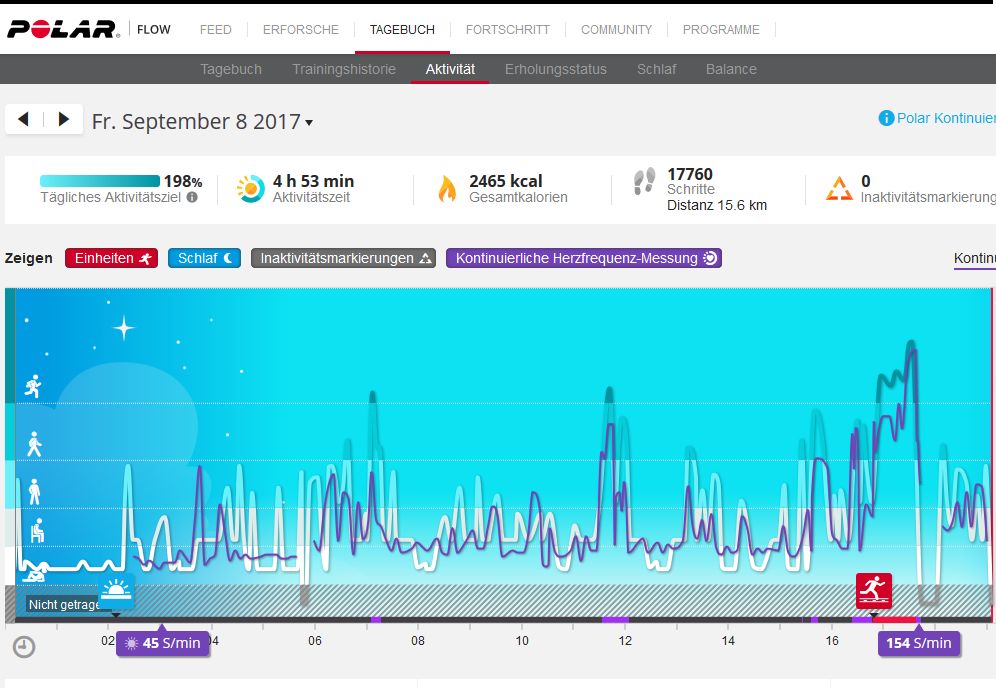This screenshot has width=996, height=688.
Task: Click the flame Gesamtkalorien icon
Action: click(447, 188)
